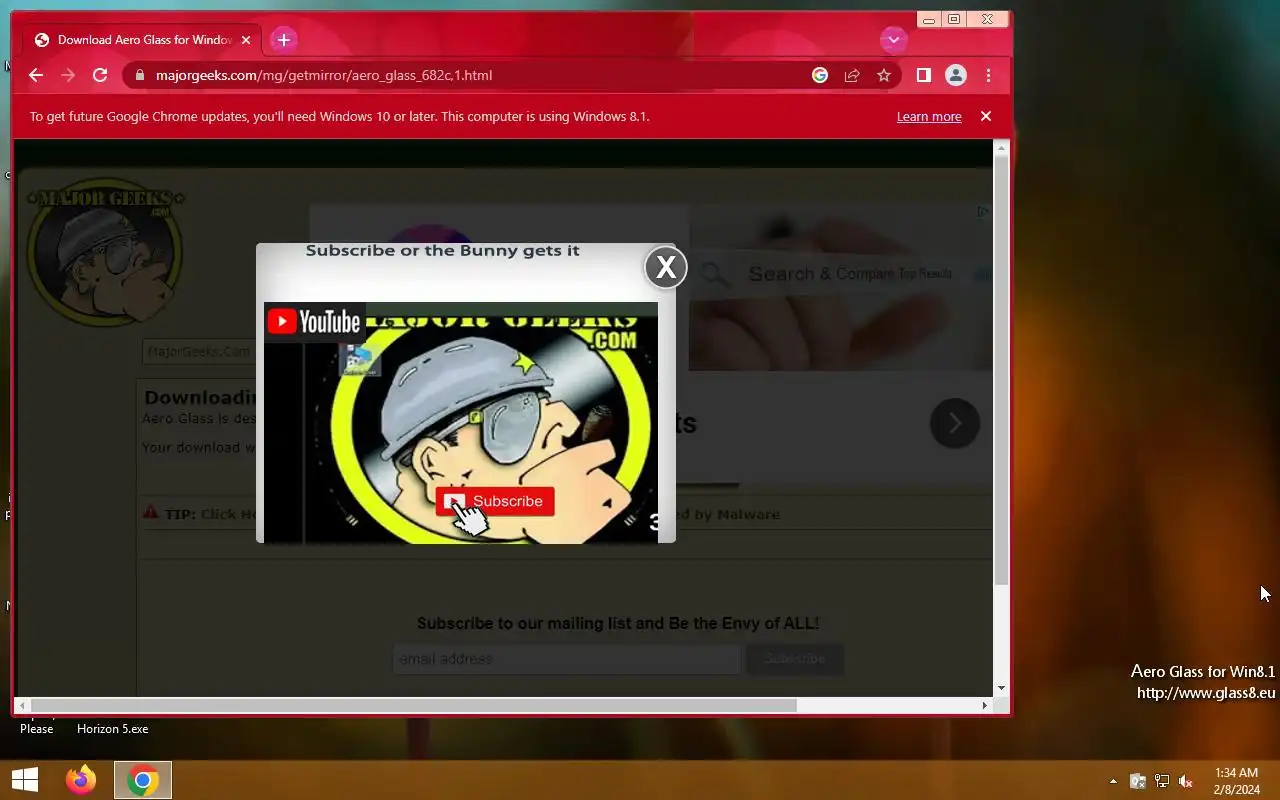Click the YouTube logo on the video
This screenshot has width=1280, height=800.
point(314,321)
